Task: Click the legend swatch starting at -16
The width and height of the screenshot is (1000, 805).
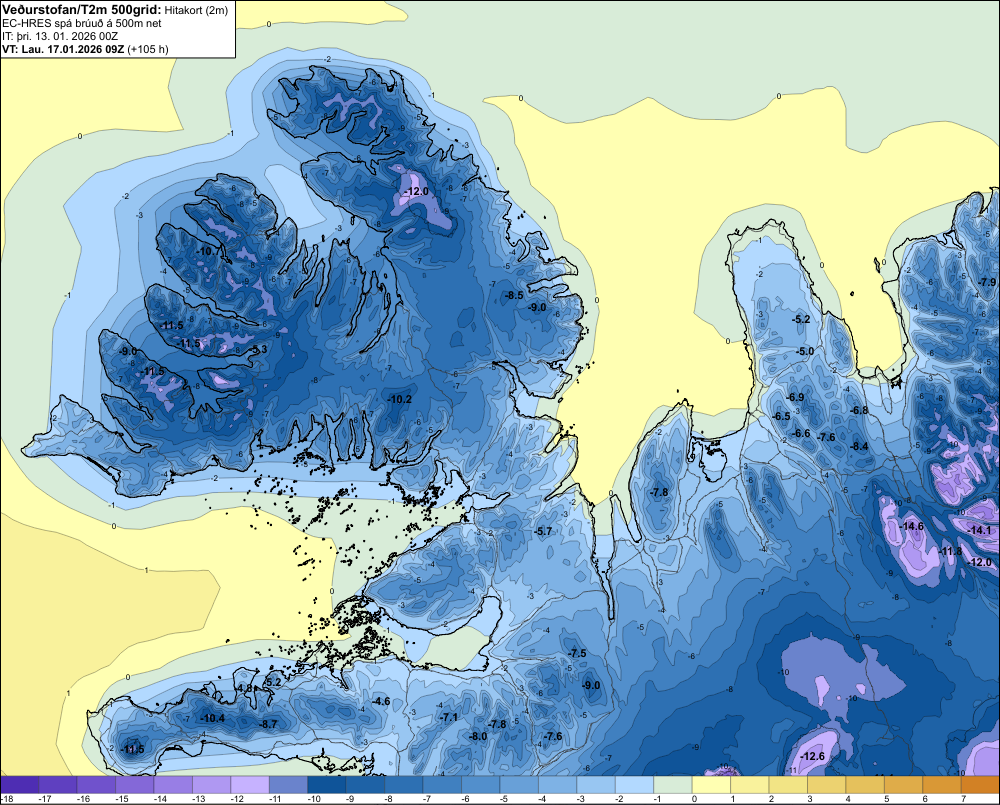Action: coord(96,784)
